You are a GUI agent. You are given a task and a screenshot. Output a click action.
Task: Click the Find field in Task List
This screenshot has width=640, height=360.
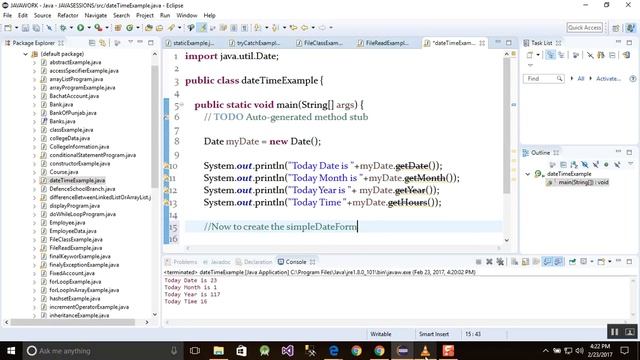tap(544, 78)
